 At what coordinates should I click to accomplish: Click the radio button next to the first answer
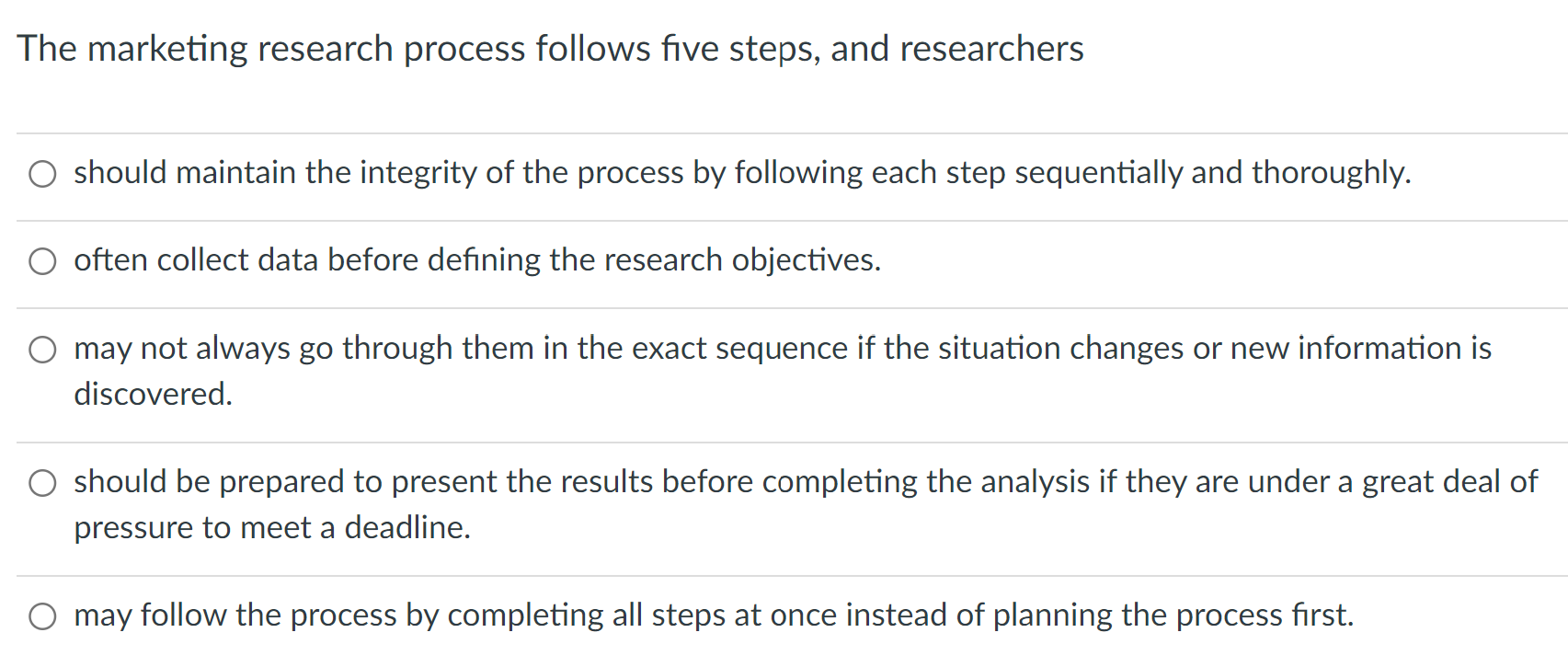pyautogui.click(x=43, y=173)
